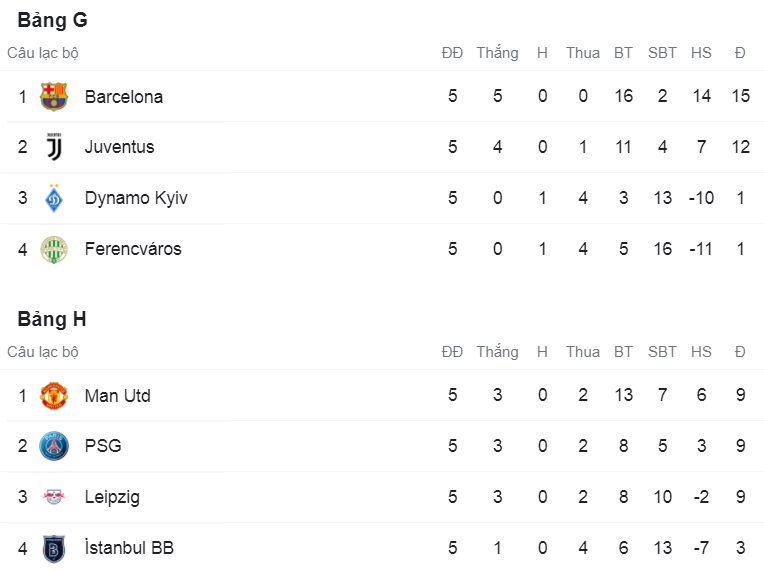Click the Bảng H group heading
764x573 pixels.
pyautogui.click(x=52, y=319)
